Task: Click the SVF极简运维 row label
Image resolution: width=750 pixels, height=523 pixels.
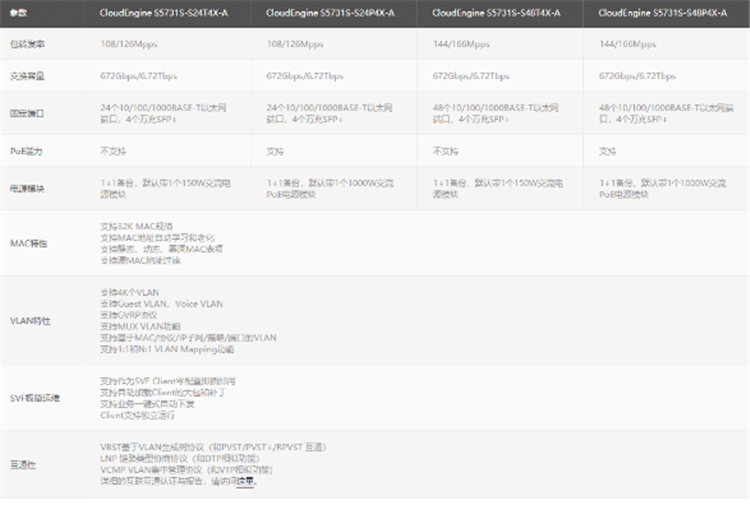Action: (x=35, y=397)
